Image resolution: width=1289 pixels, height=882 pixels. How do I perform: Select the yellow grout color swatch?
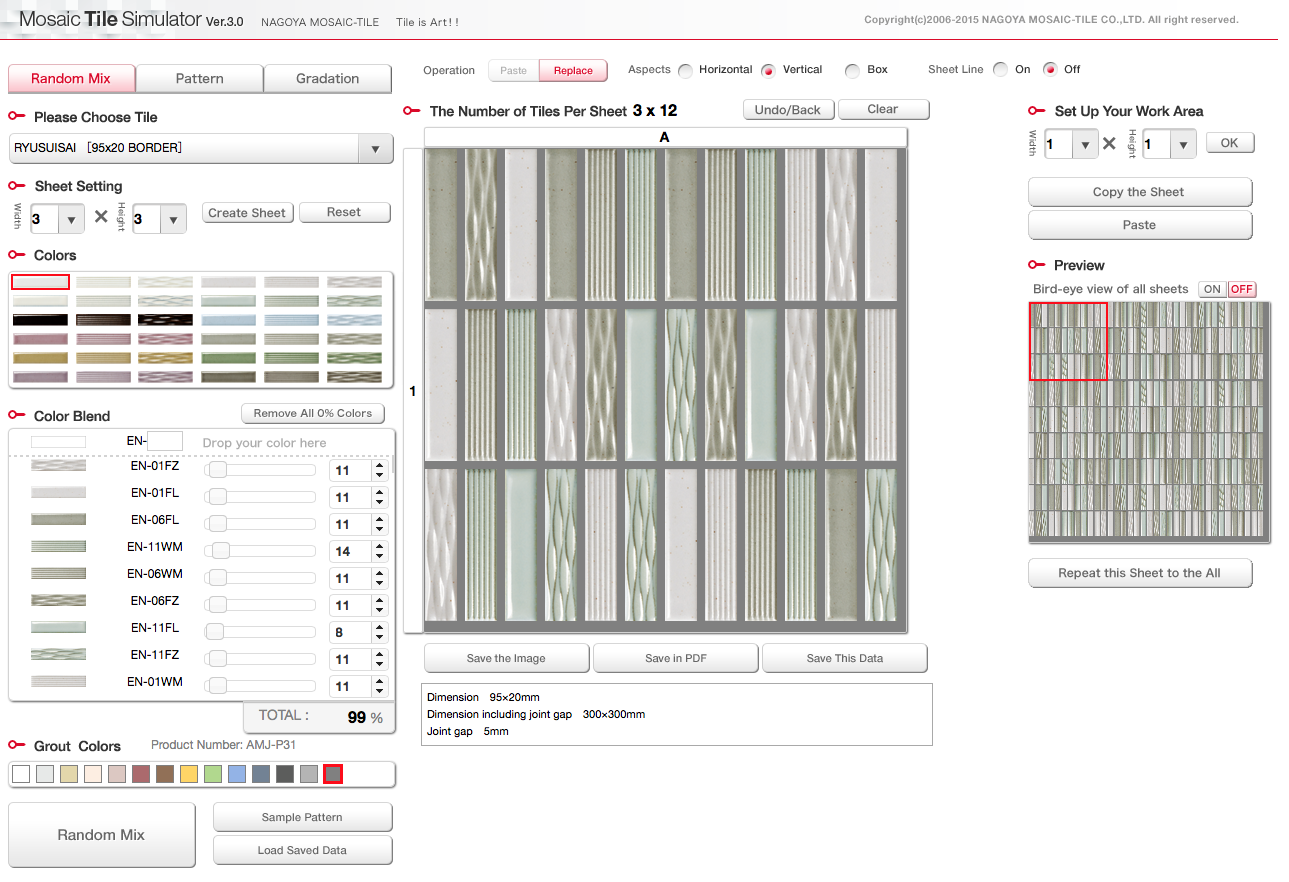(189, 773)
